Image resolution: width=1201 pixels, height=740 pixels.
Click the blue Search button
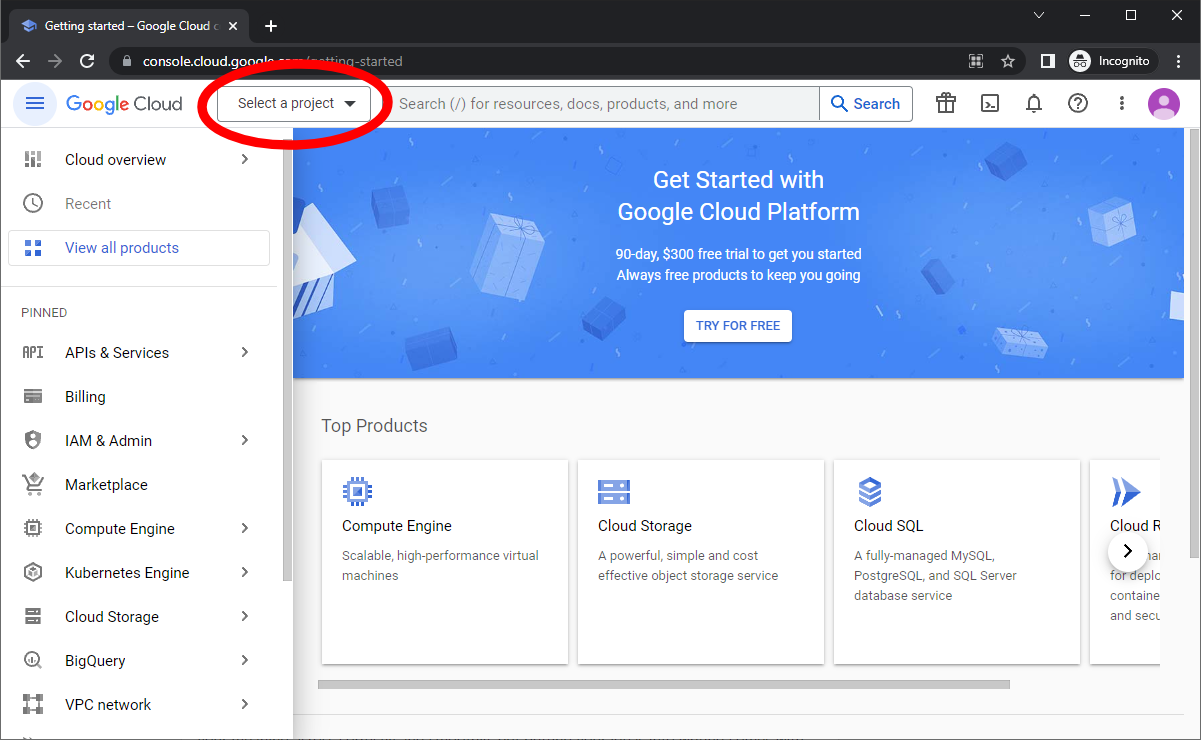[x=865, y=104]
